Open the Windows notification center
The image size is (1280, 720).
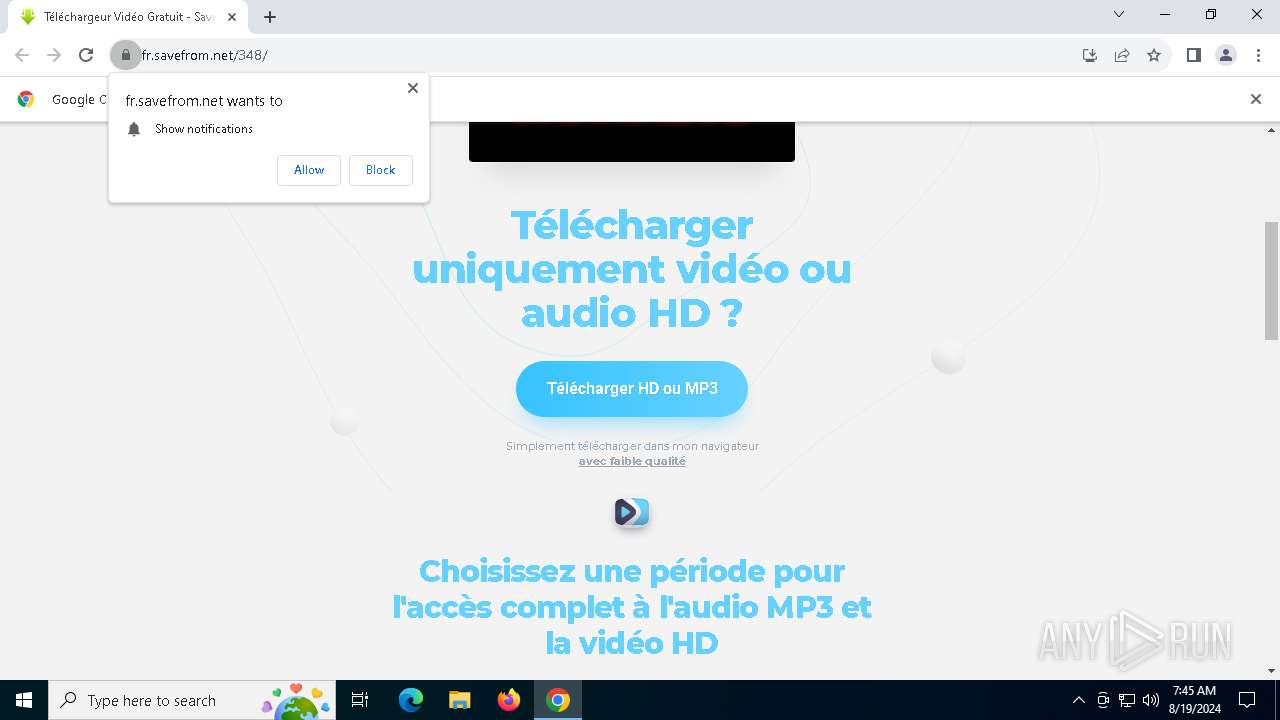click(x=1247, y=700)
